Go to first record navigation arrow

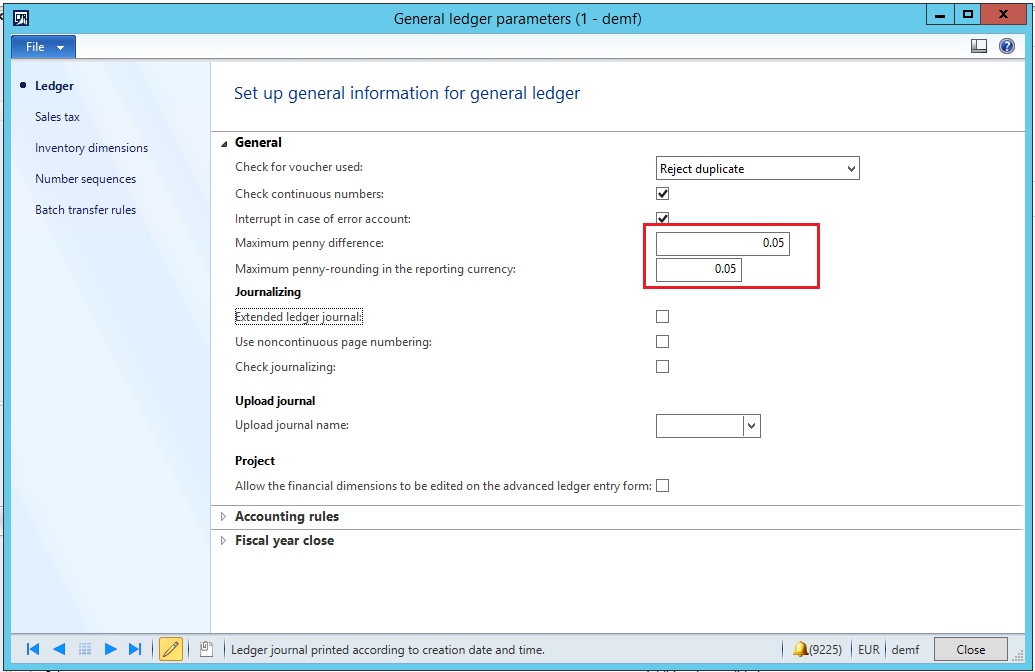(x=32, y=649)
